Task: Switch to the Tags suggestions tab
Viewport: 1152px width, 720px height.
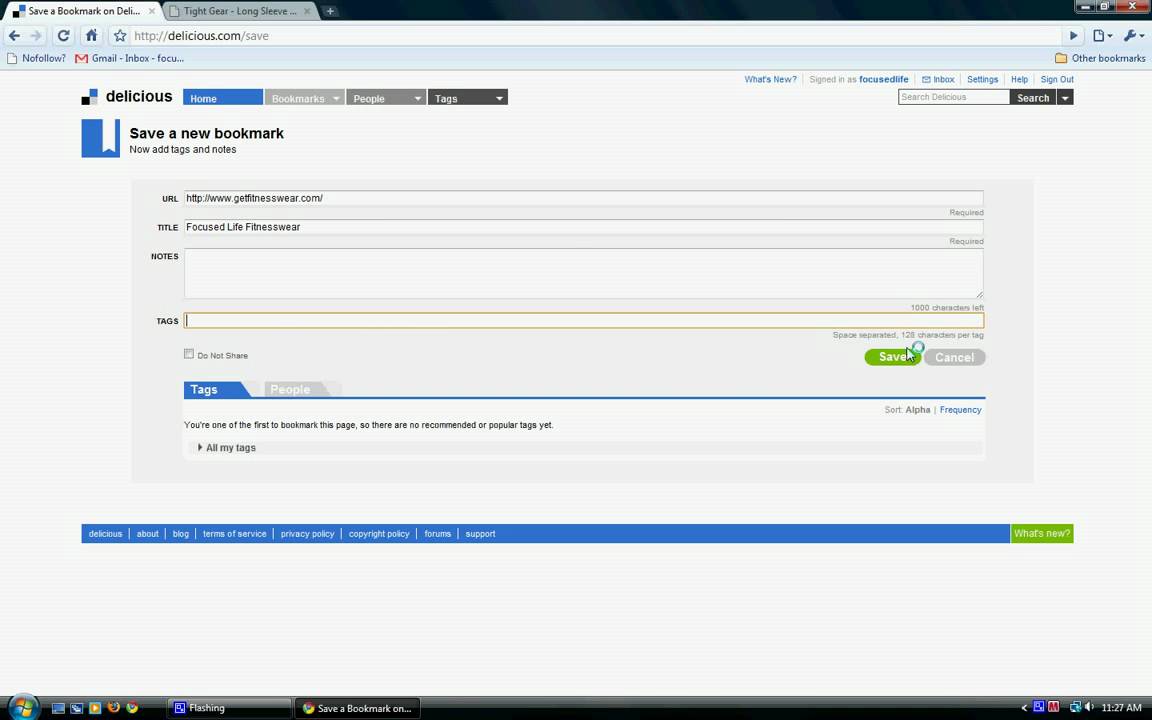Action: tap(213, 389)
